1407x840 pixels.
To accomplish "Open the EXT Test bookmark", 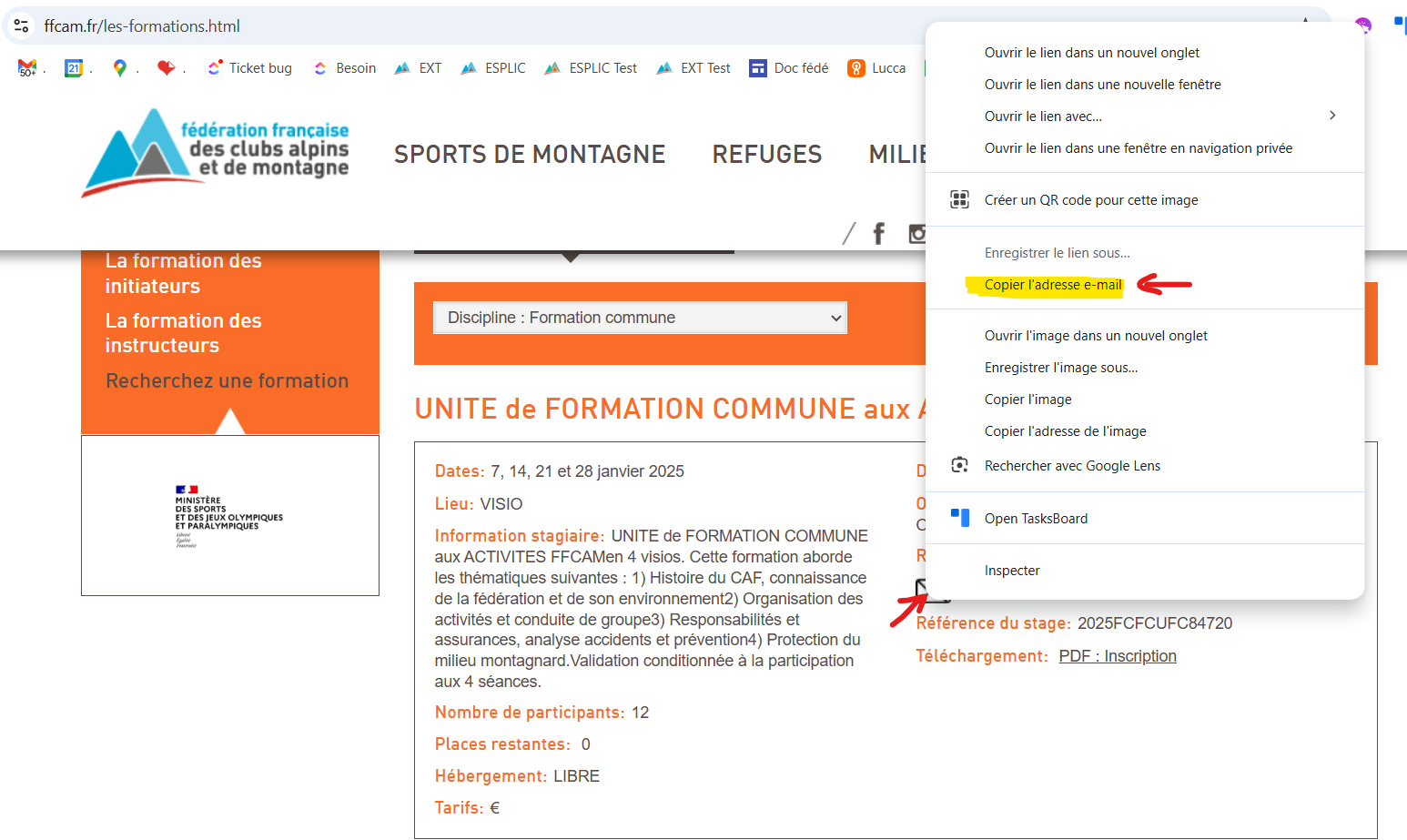I will point(693,67).
